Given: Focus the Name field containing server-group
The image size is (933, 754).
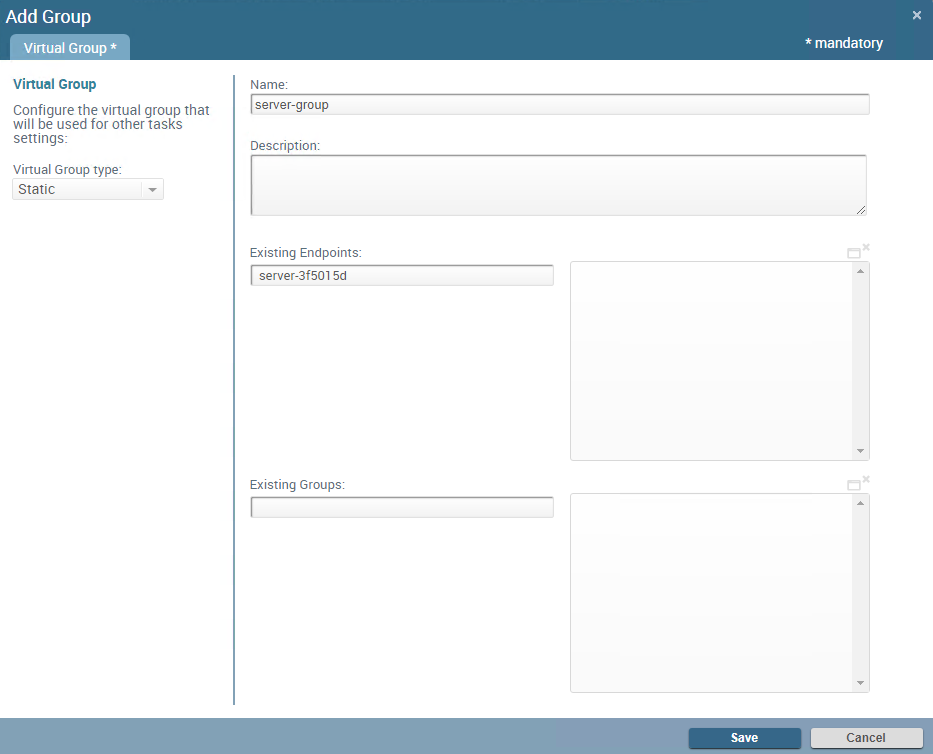Looking at the screenshot, I should click(x=559, y=105).
